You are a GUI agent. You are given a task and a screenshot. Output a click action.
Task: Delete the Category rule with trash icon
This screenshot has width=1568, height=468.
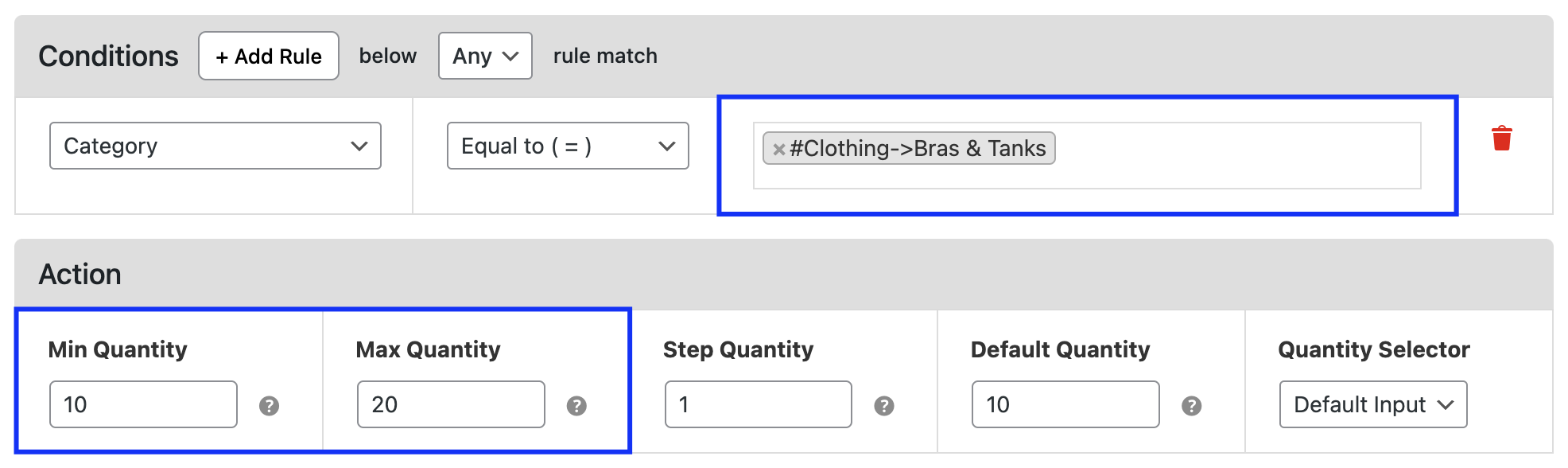tap(1501, 138)
